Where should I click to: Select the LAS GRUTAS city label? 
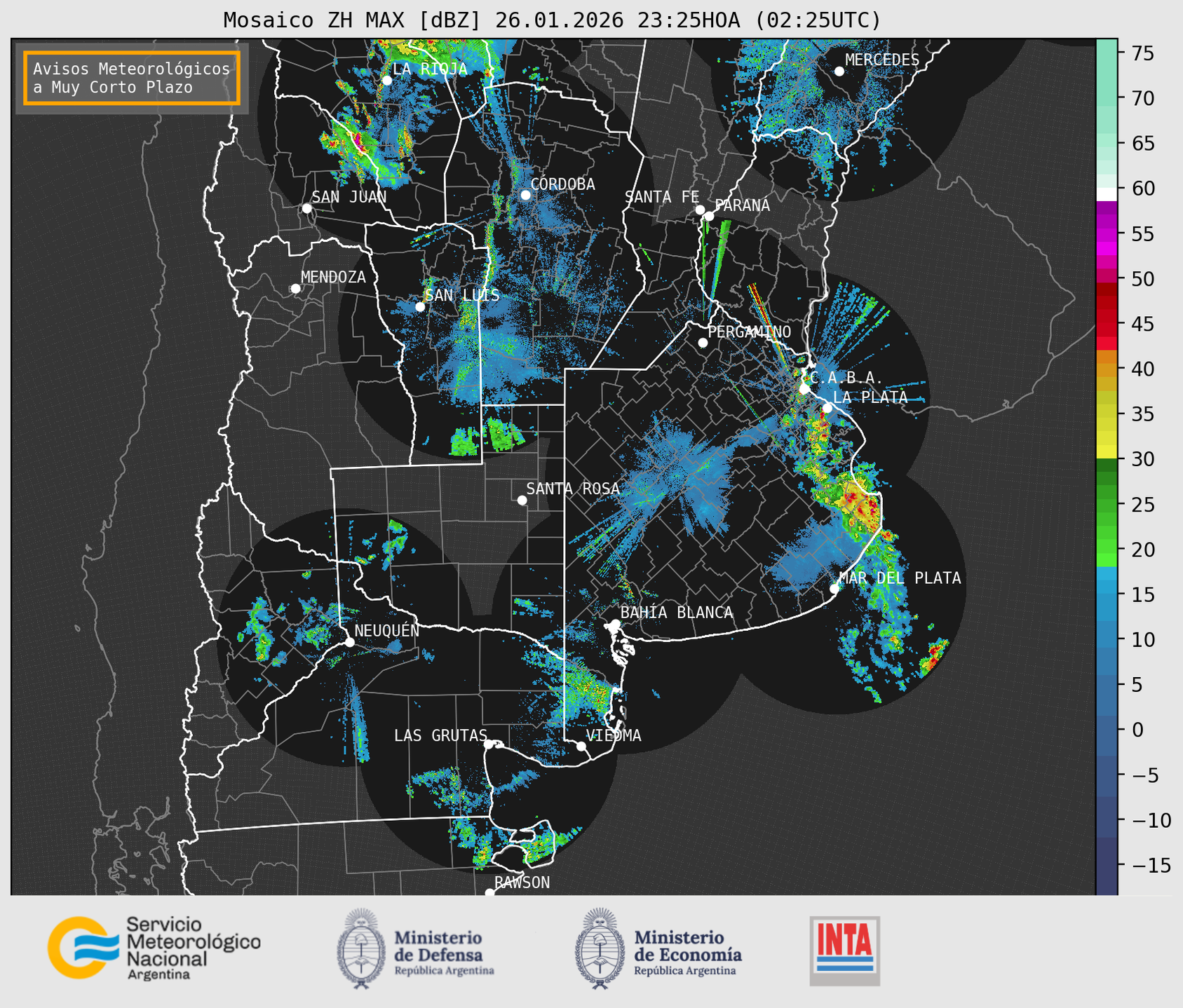(x=440, y=735)
